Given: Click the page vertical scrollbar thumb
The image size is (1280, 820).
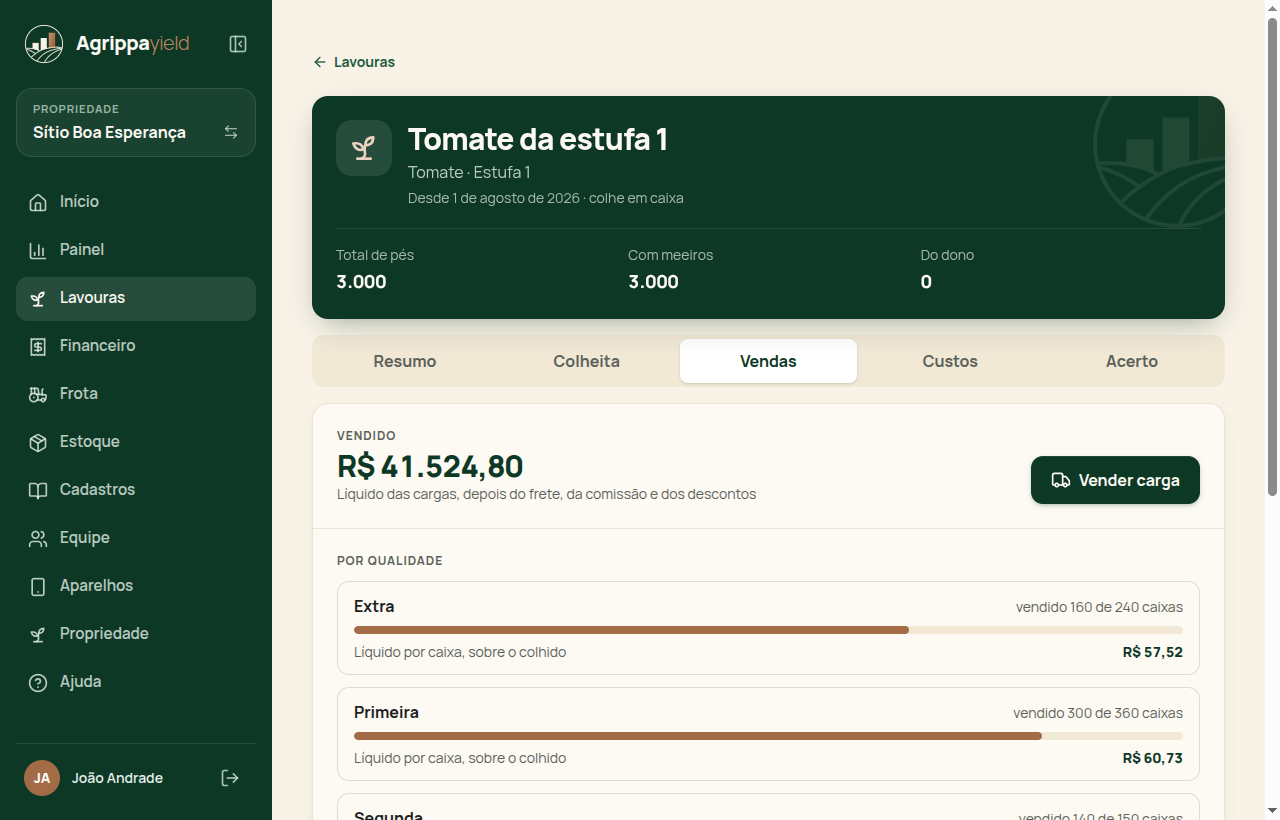Looking at the screenshot, I should (x=1272, y=257).
